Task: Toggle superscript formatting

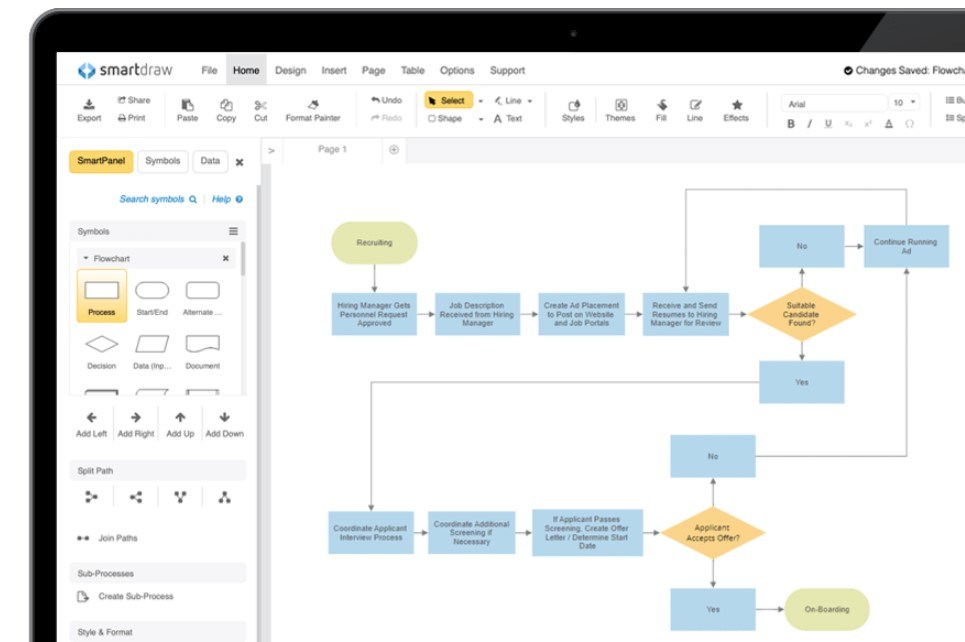Action: [x=868, y=124]
